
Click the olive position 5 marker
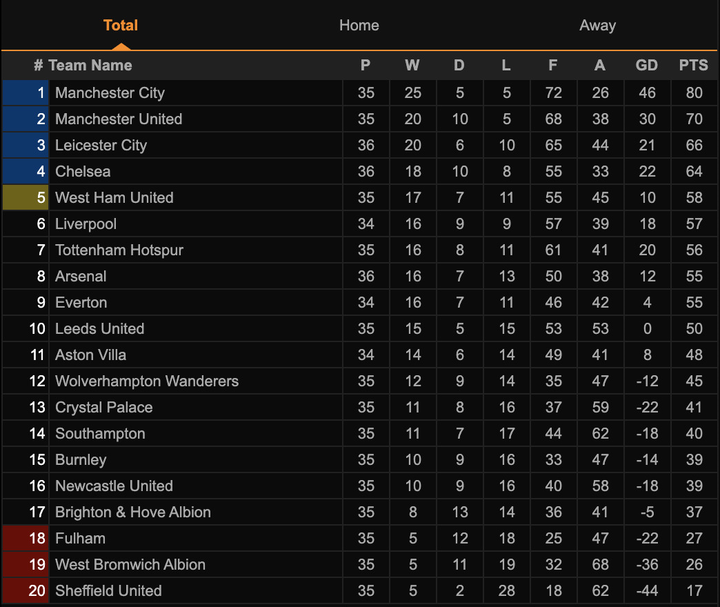click(25, 198)
